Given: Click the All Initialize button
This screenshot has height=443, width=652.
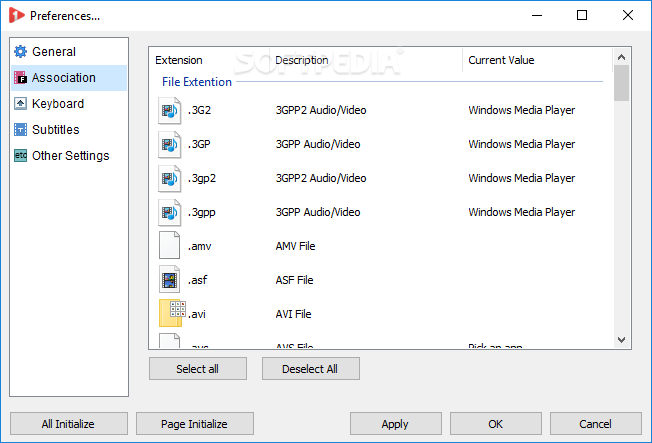Looking at the screenshot, I should click(69, 423).
